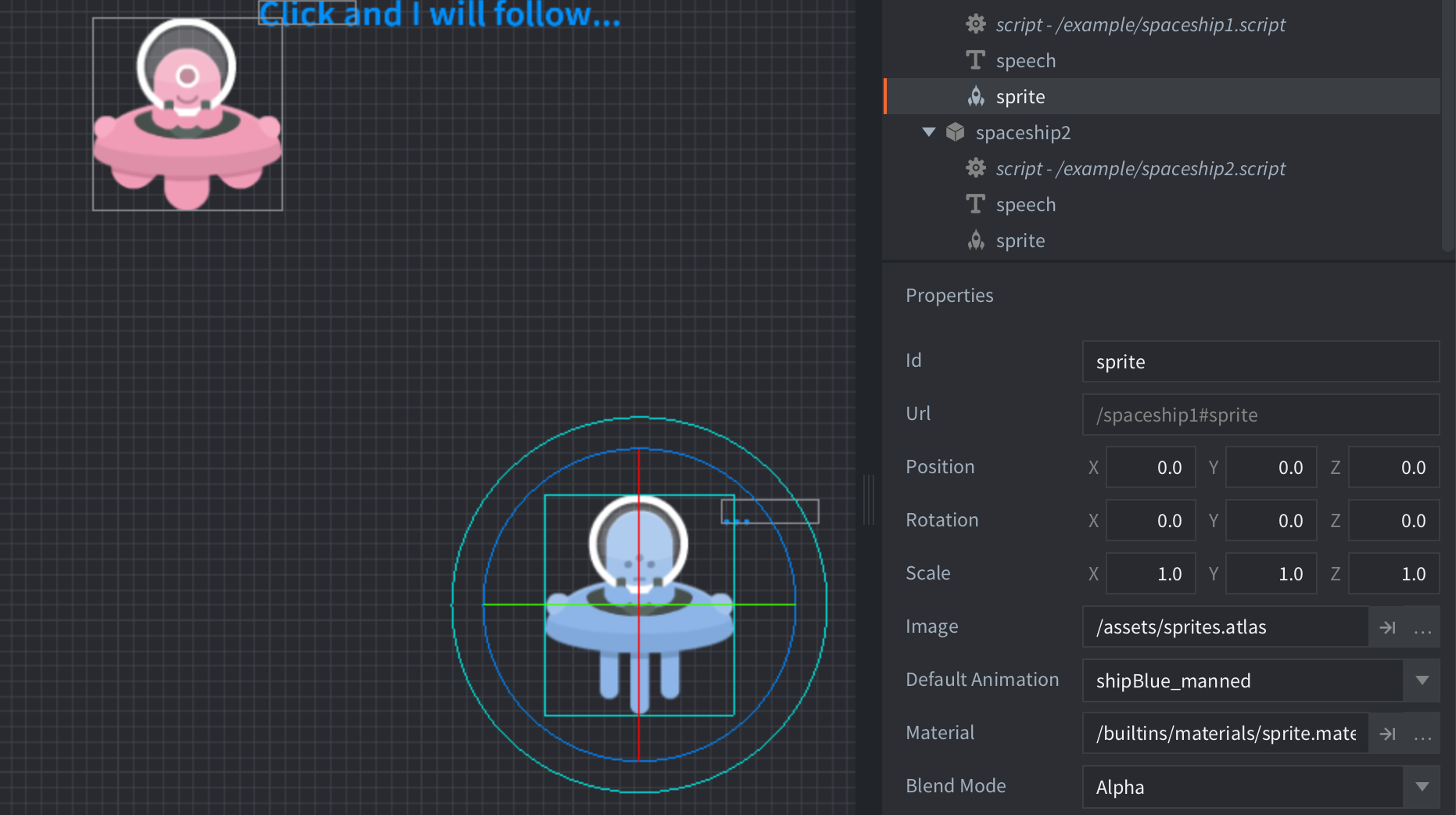This screenshot has width=1456, height=815.
Task: Click the Properties panel heading
Action: tap(949, 296)
